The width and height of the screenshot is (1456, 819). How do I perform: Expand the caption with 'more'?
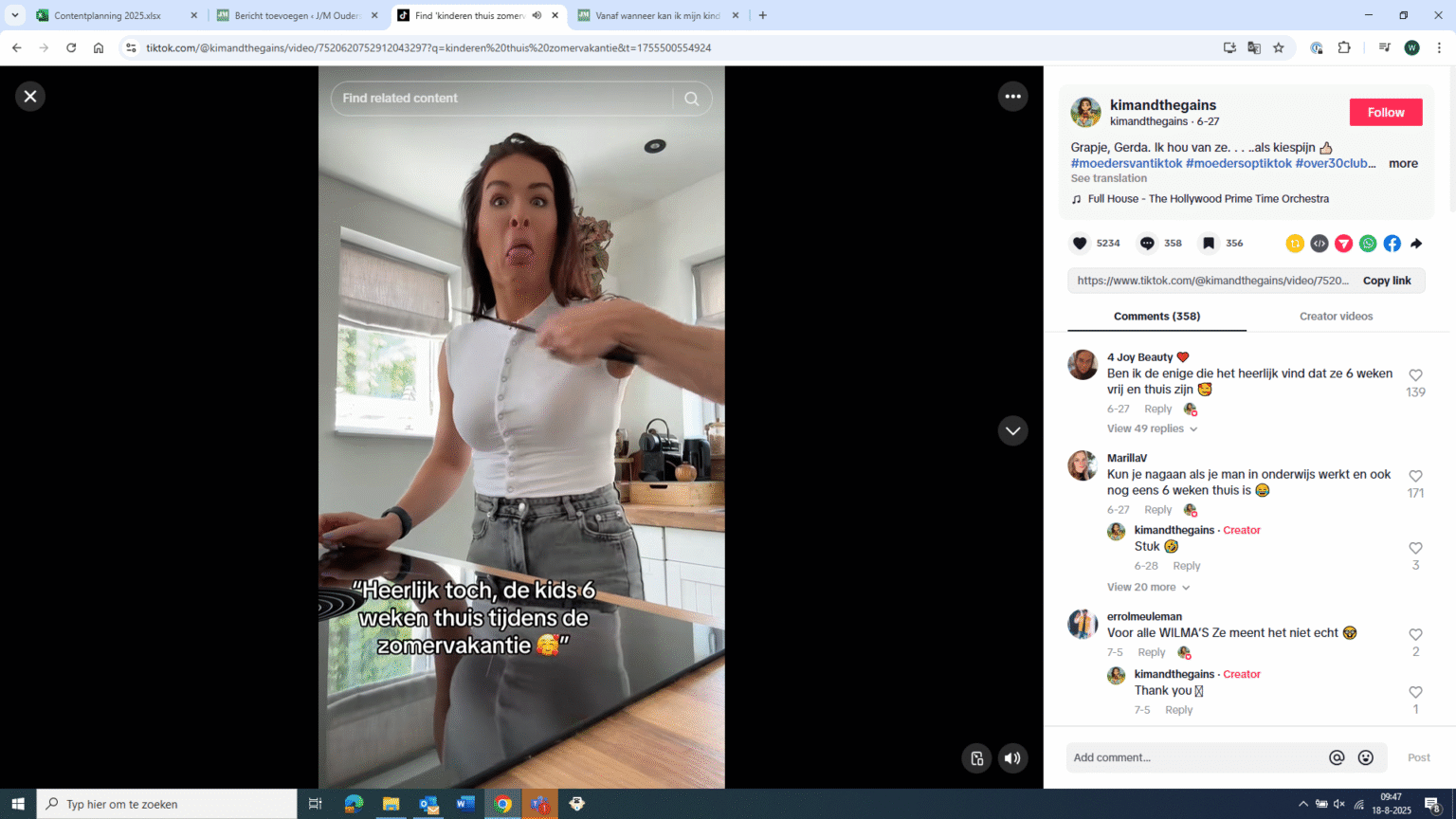[1403, 164]
